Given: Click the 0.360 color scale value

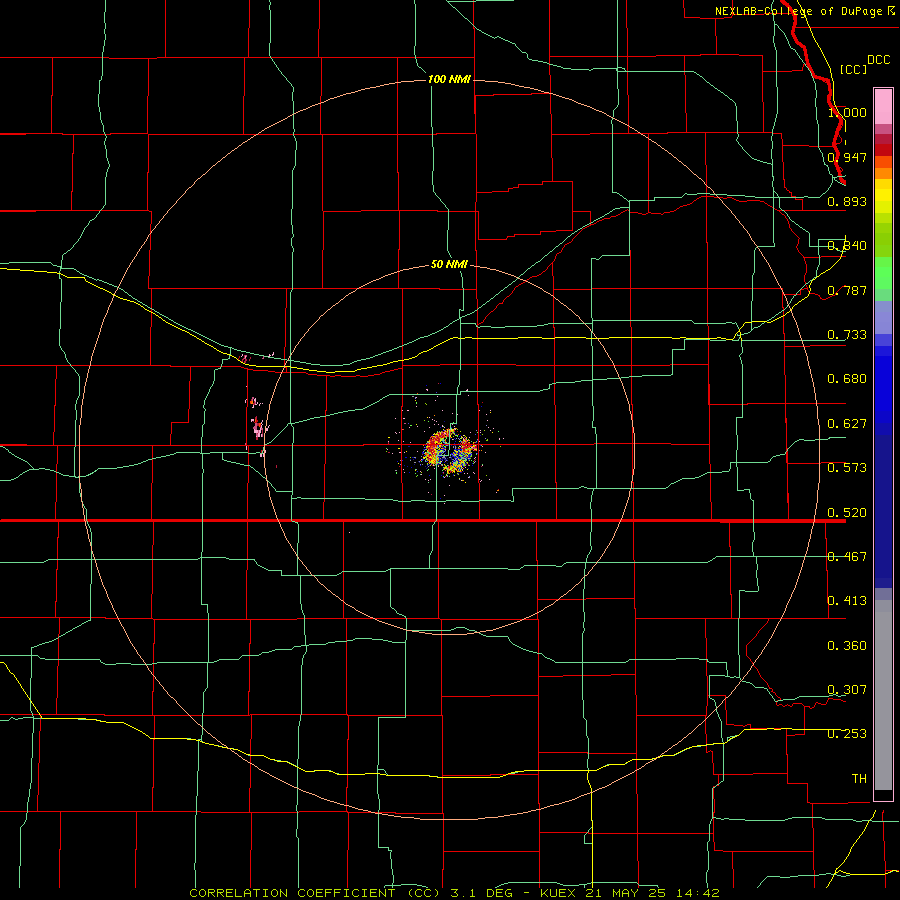Looking at the screenshot, I should tap(847, 646).
